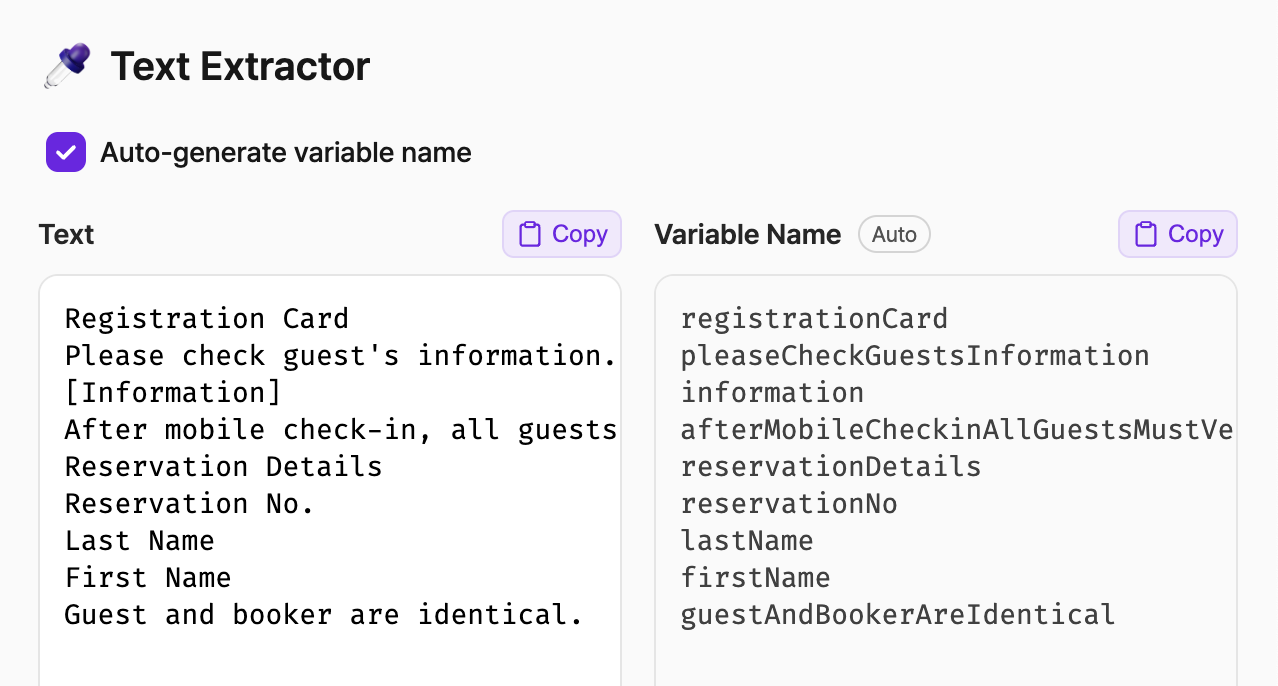The image size is (1278, 686).
Task: Click the "[Information]" line in Text box
Action: coord(173,393)
